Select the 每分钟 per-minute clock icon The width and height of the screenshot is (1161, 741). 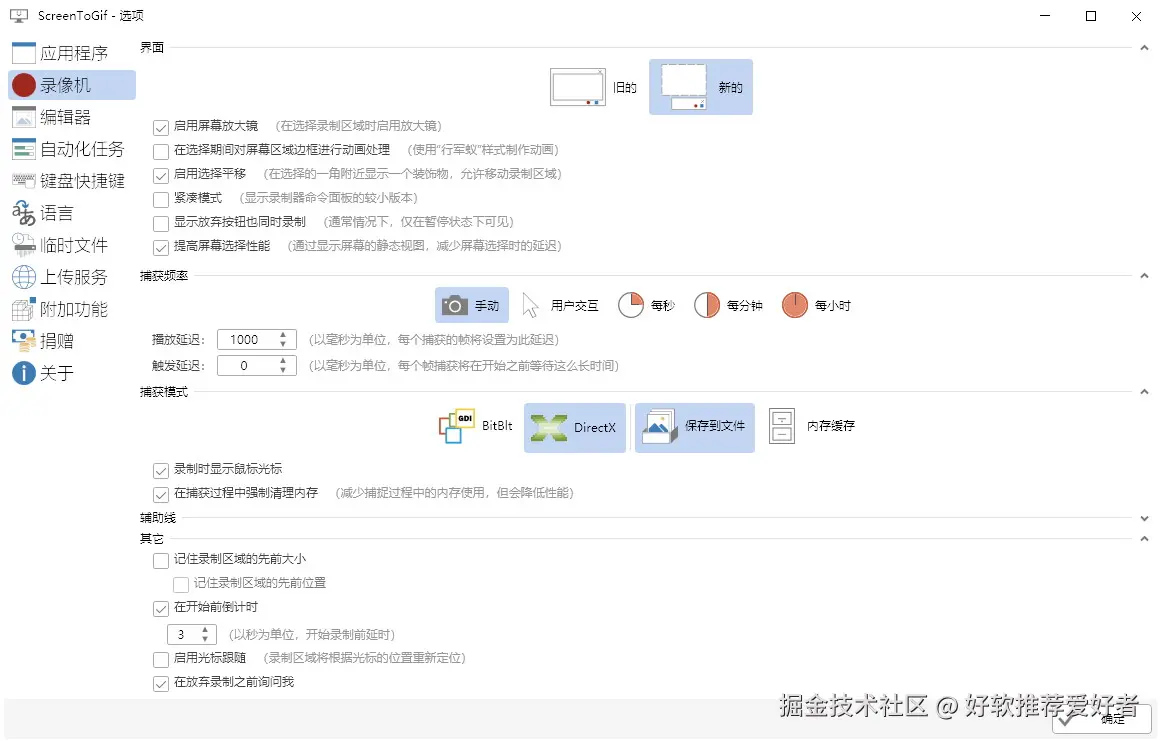(707, 305)
